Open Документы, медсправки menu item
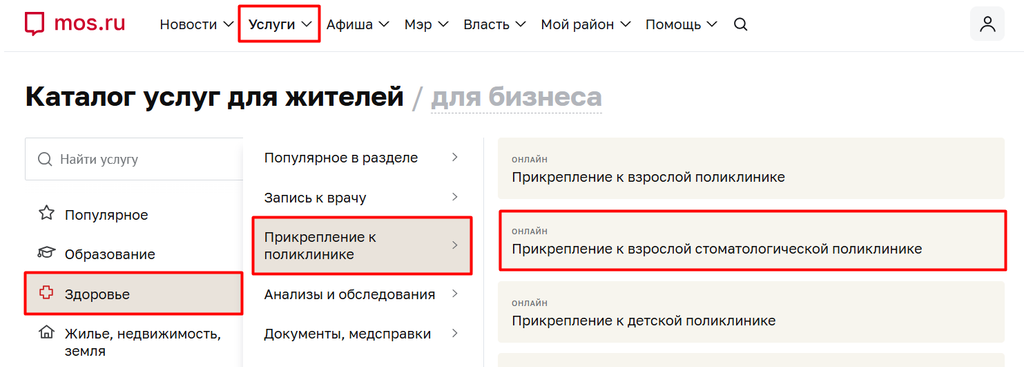The image size is (1024, 367). (362, 334)
